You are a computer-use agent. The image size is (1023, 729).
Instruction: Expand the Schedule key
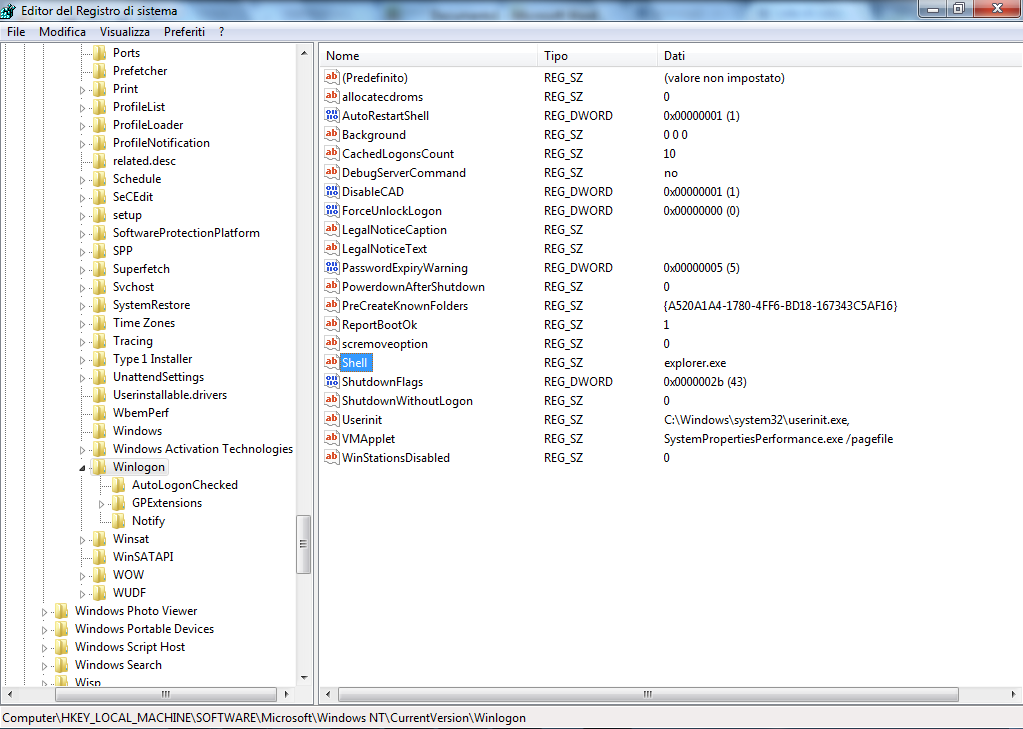tap(82, 179)
